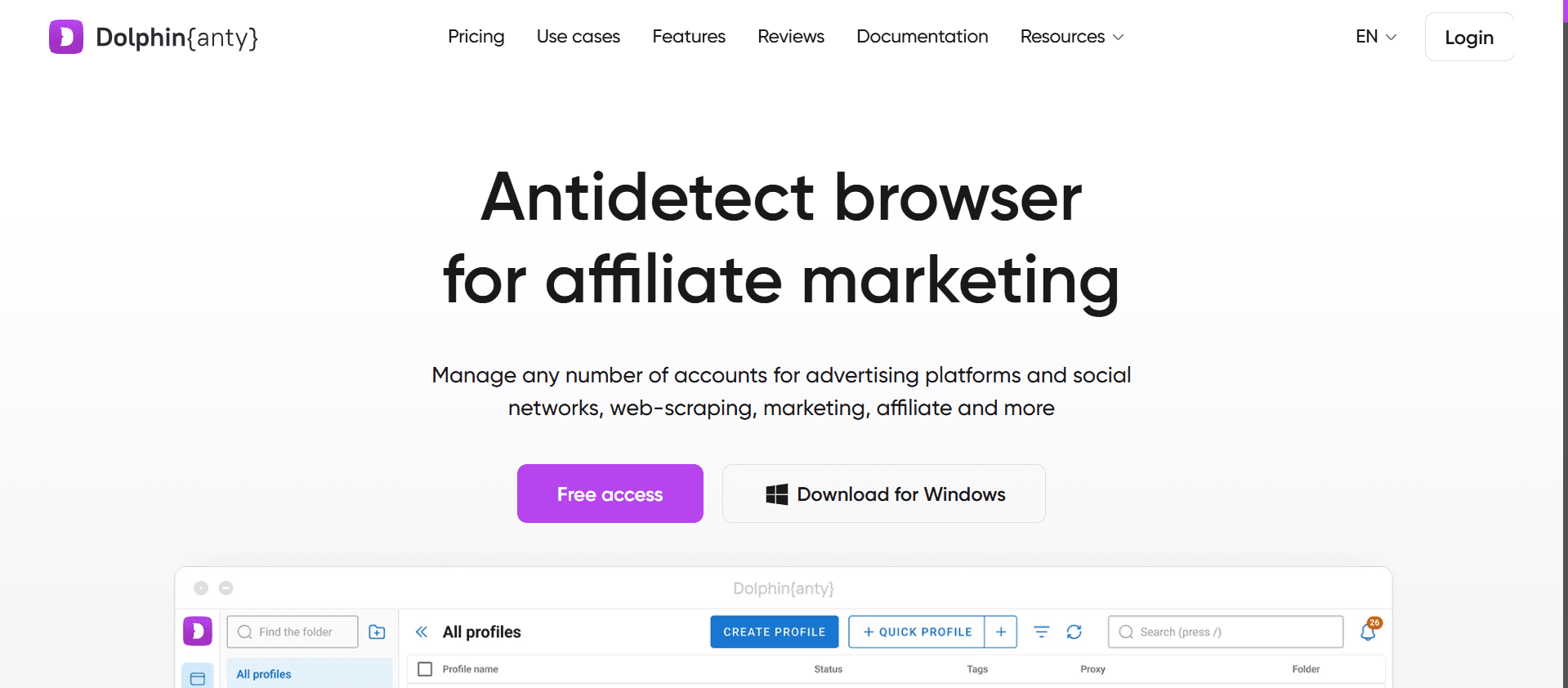Click the refresh profiles icon
The height and width of the screenshot is (688, 1568).
click(1074, 632)
